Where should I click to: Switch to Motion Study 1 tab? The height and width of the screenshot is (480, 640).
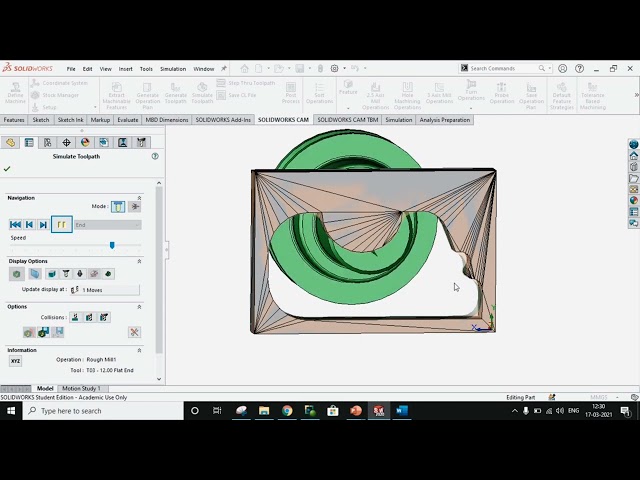(81, 389)
